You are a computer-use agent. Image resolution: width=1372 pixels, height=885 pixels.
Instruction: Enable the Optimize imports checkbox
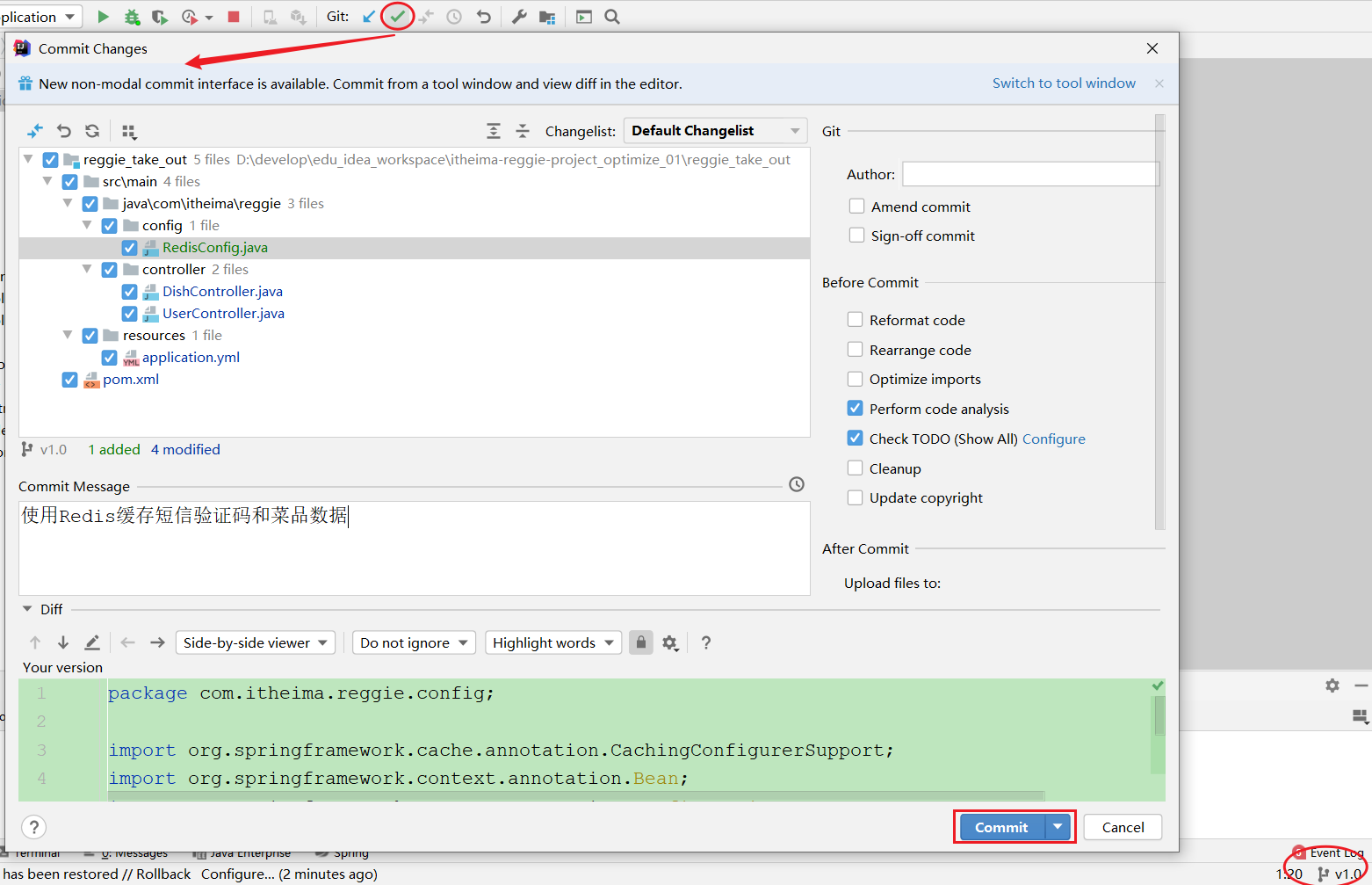coord(855,379)
